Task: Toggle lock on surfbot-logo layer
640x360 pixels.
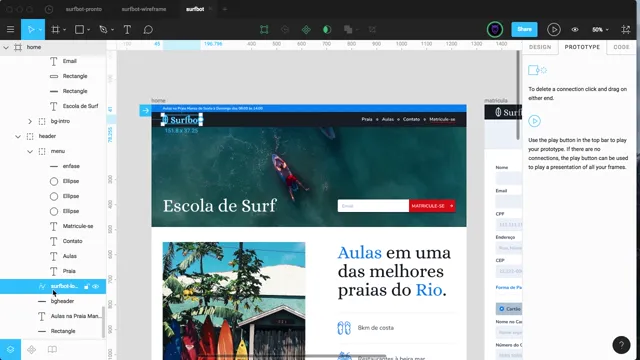Action: coord(87,287)
